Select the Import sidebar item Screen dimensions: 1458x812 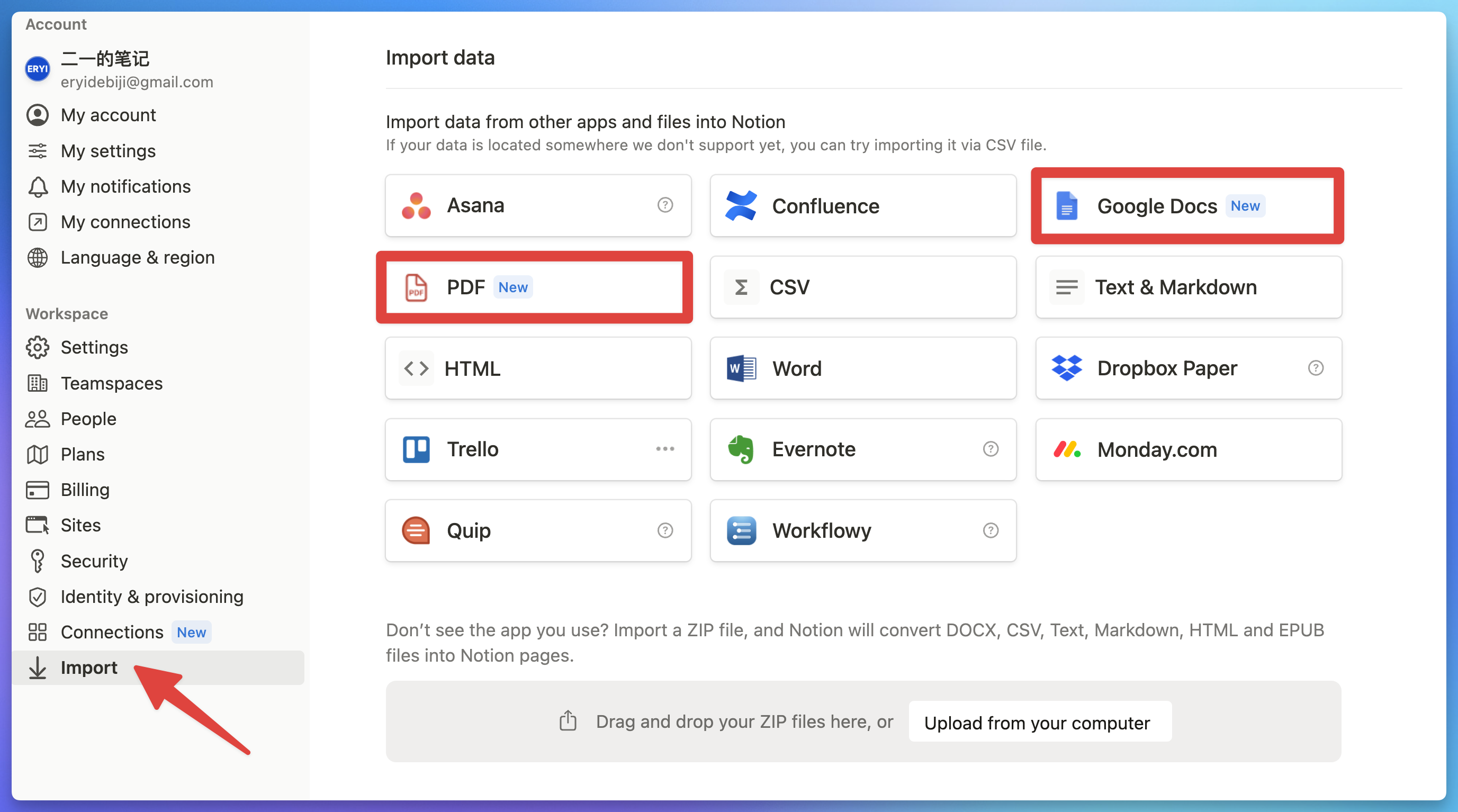coord(89,667)
